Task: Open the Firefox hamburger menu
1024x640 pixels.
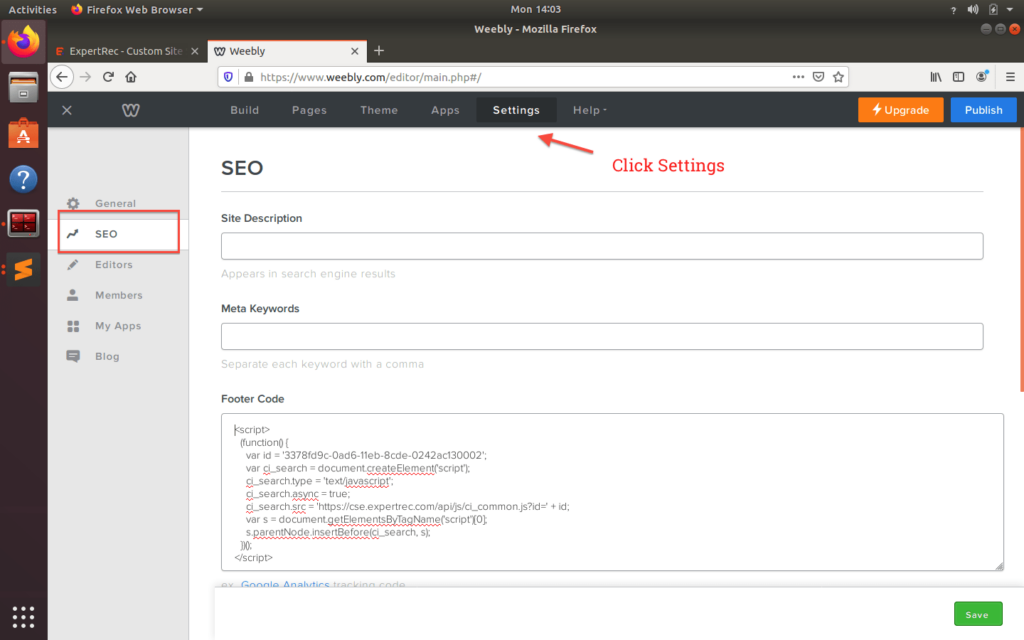Action: (1011, 76)
